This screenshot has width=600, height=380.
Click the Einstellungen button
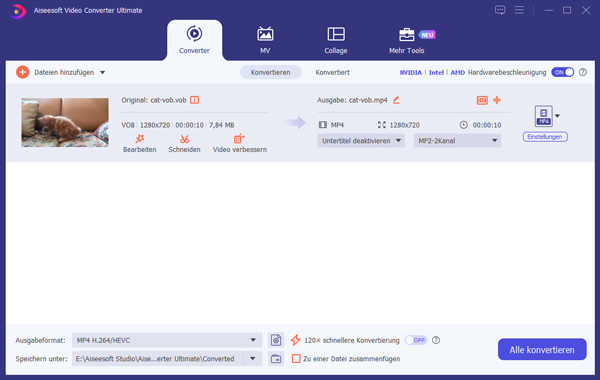tap(545, 137)
